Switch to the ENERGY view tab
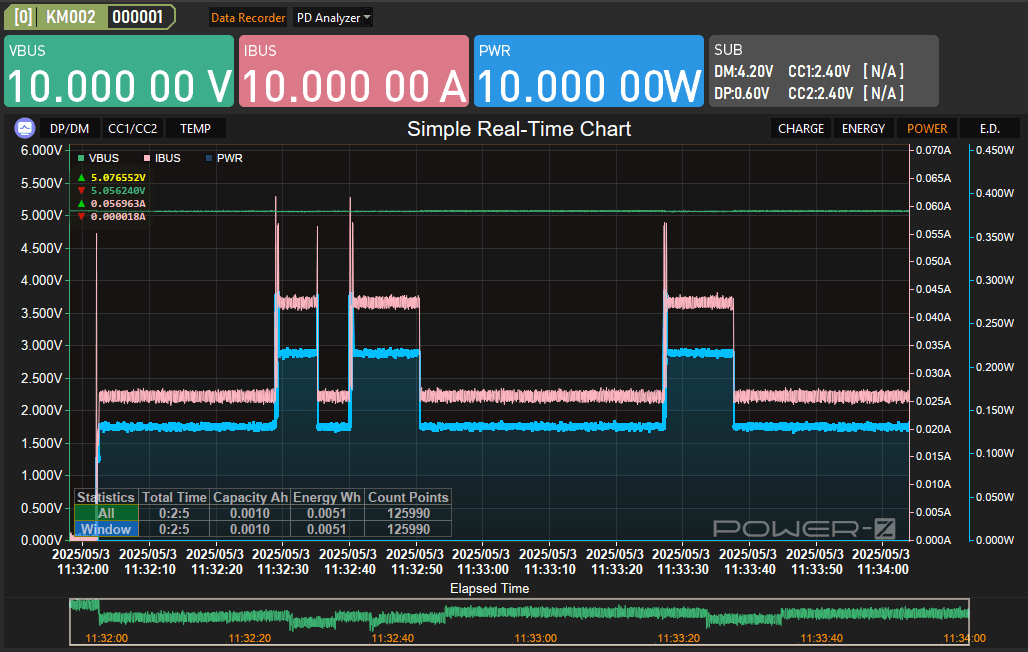1028x652 pixels. pyautogui.click(x=863, y=128)
